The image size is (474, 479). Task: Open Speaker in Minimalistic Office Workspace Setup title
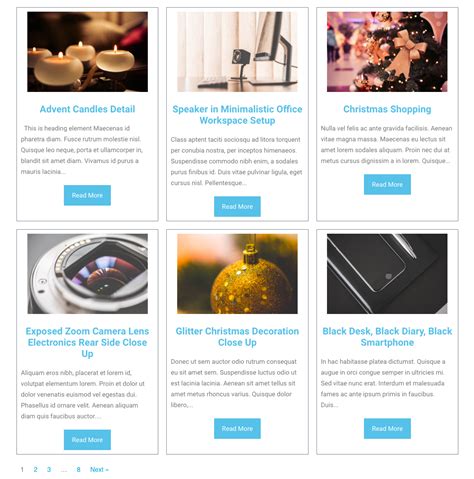pos(237,115)
